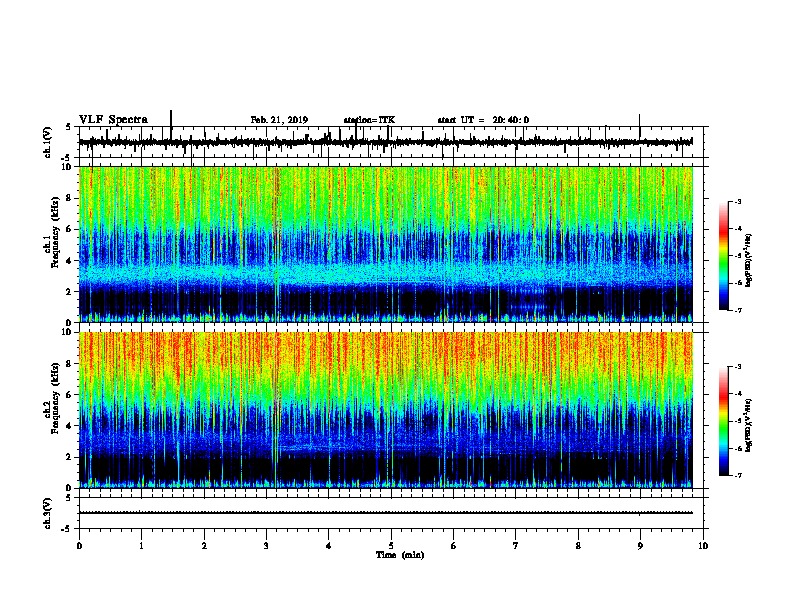This screenshot has height=612, width=792.
Task: Click the "6" minute tick label
Action: pyautogui.click(x=453, y=546)
